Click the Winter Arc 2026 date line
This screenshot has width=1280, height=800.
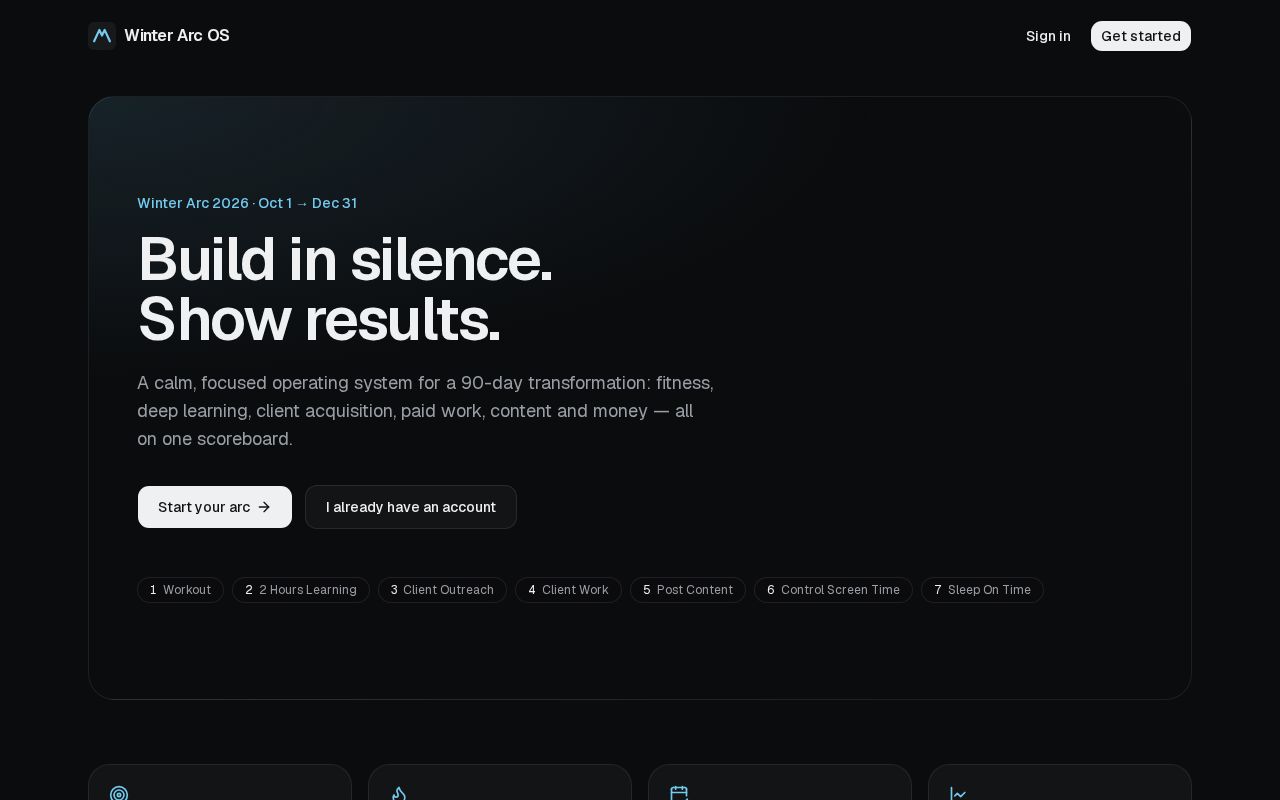point(247,203)
